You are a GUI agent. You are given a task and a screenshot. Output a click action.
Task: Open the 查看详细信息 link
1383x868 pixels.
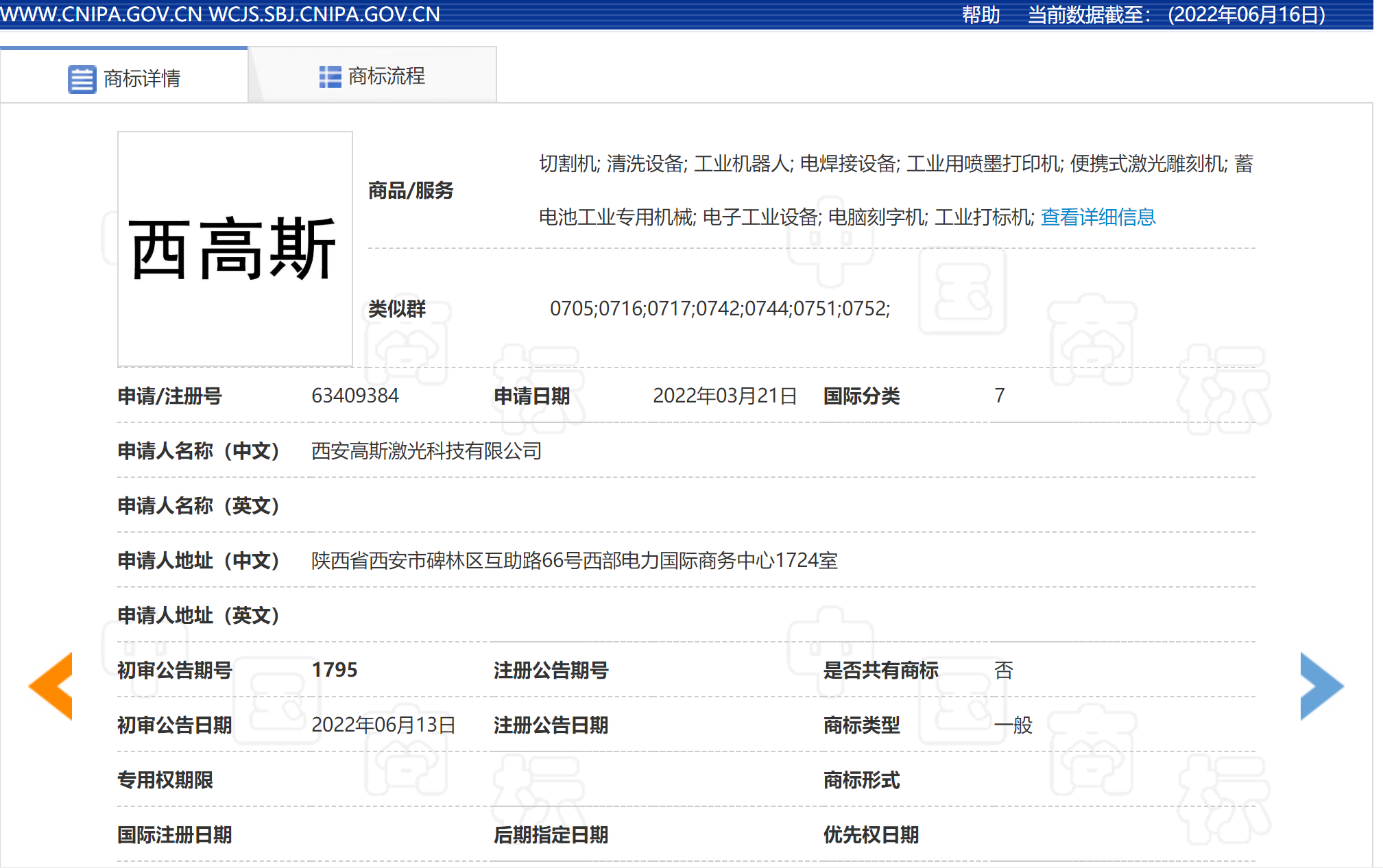click(x=1098, y=217)
